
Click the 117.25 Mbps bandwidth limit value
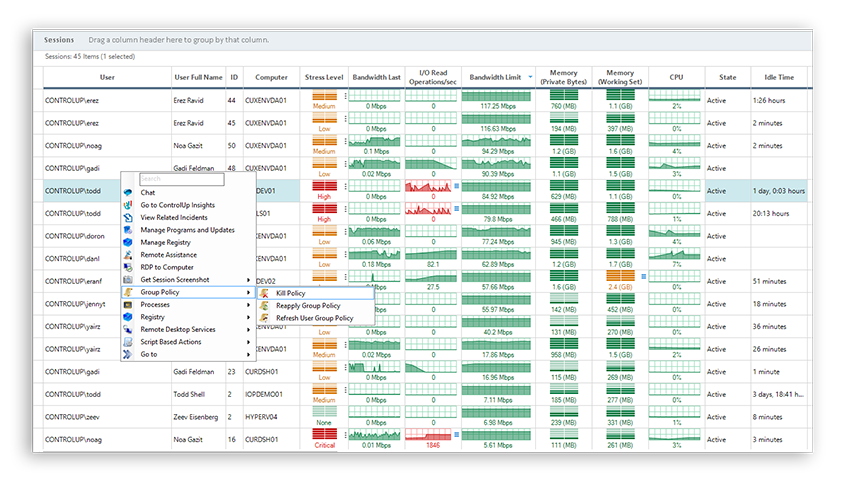[x=498, y=106]
